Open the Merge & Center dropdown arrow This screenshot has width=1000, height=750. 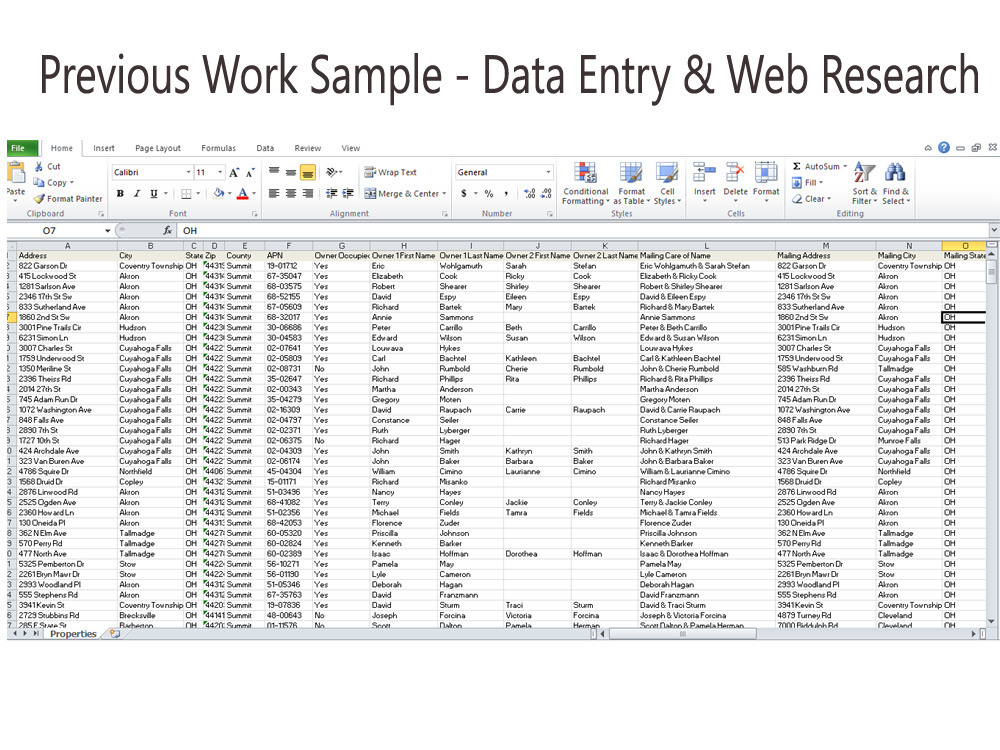pyautogui.click(x=444, y=193)
